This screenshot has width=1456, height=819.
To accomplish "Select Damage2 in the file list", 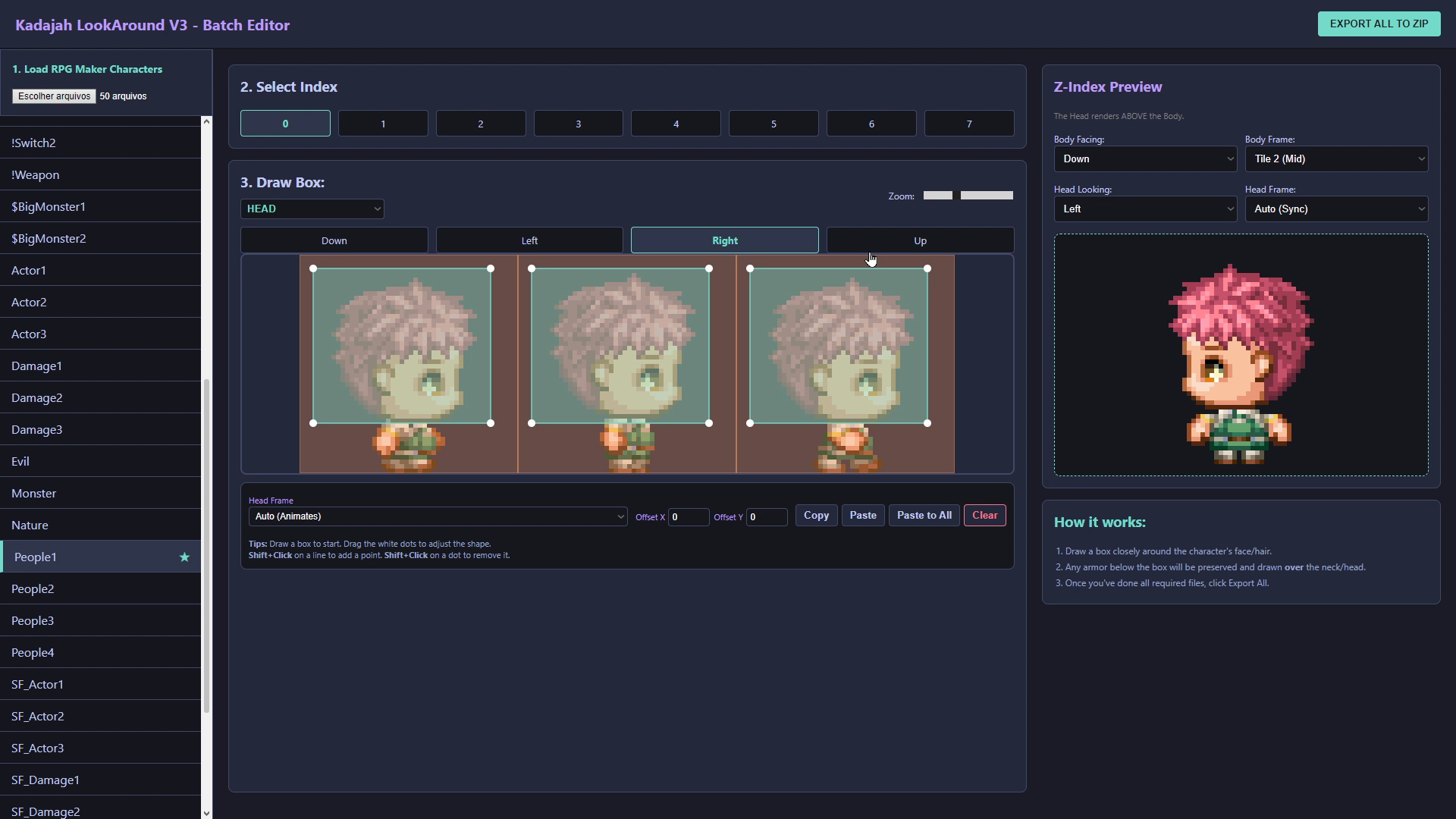I will pyautogui.click(x=100, y=398).
